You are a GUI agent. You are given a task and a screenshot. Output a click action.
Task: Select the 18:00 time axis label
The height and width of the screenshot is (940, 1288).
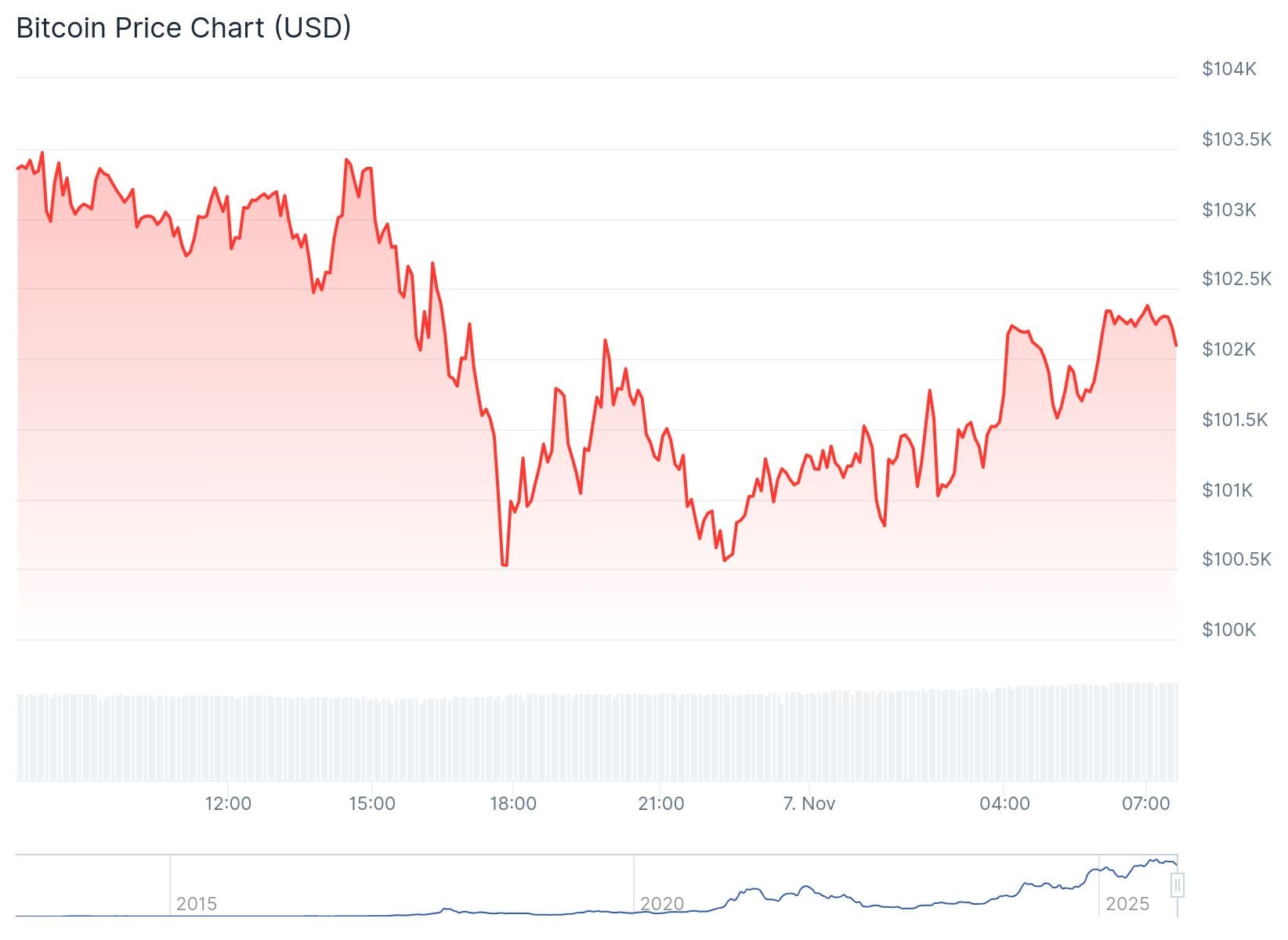click(x=513, y=804)
